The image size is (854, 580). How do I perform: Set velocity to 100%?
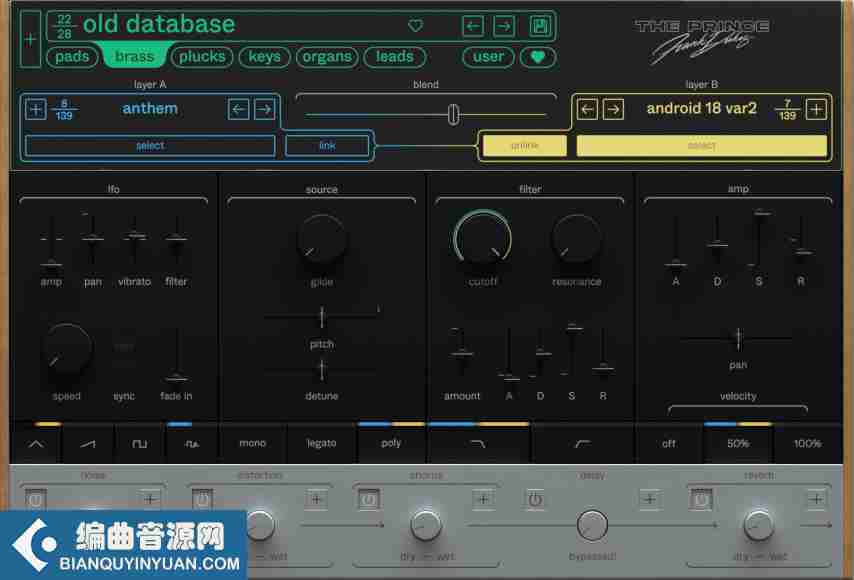pyautogui.click(x=807, y=444)
